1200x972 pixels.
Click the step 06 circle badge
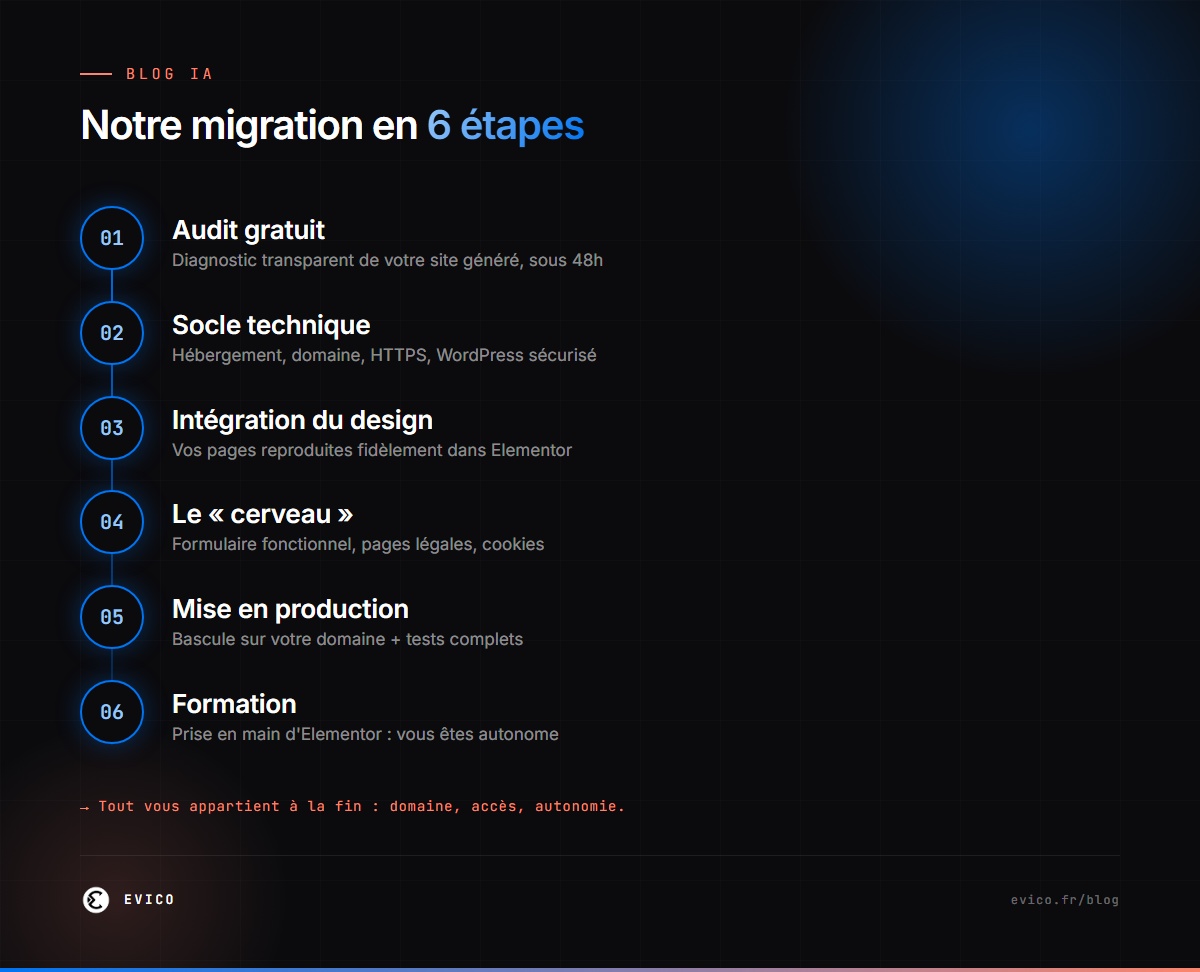(x=112, y=712)
